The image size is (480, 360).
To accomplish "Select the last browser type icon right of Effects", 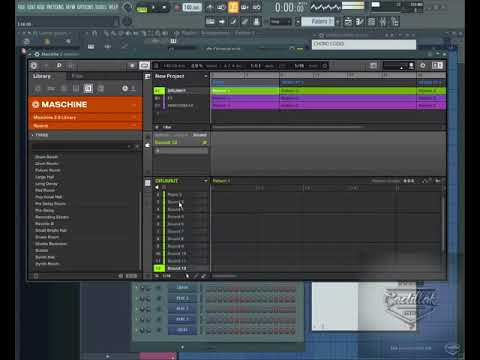I will 100,88.
